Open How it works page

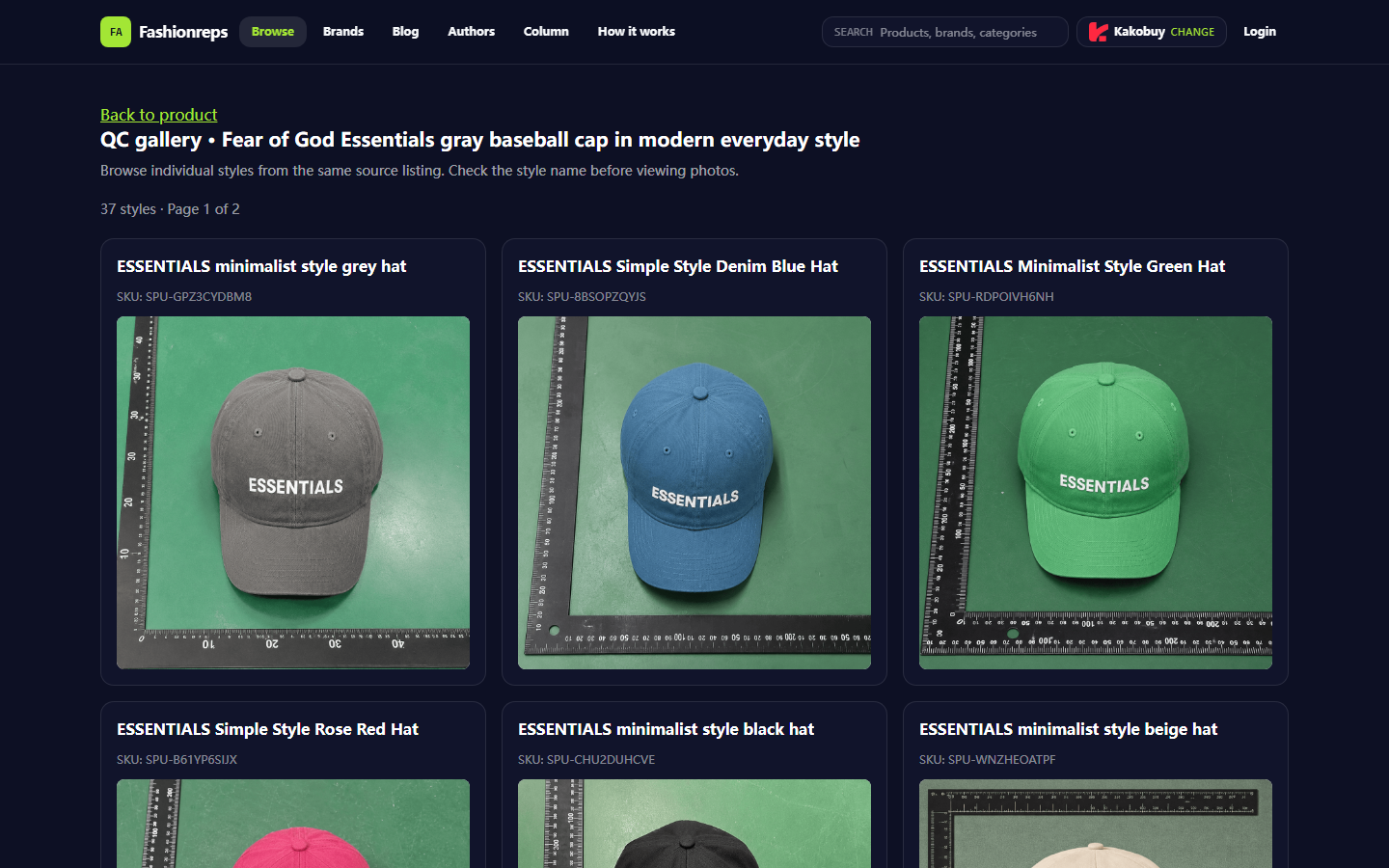coord(637,32)
